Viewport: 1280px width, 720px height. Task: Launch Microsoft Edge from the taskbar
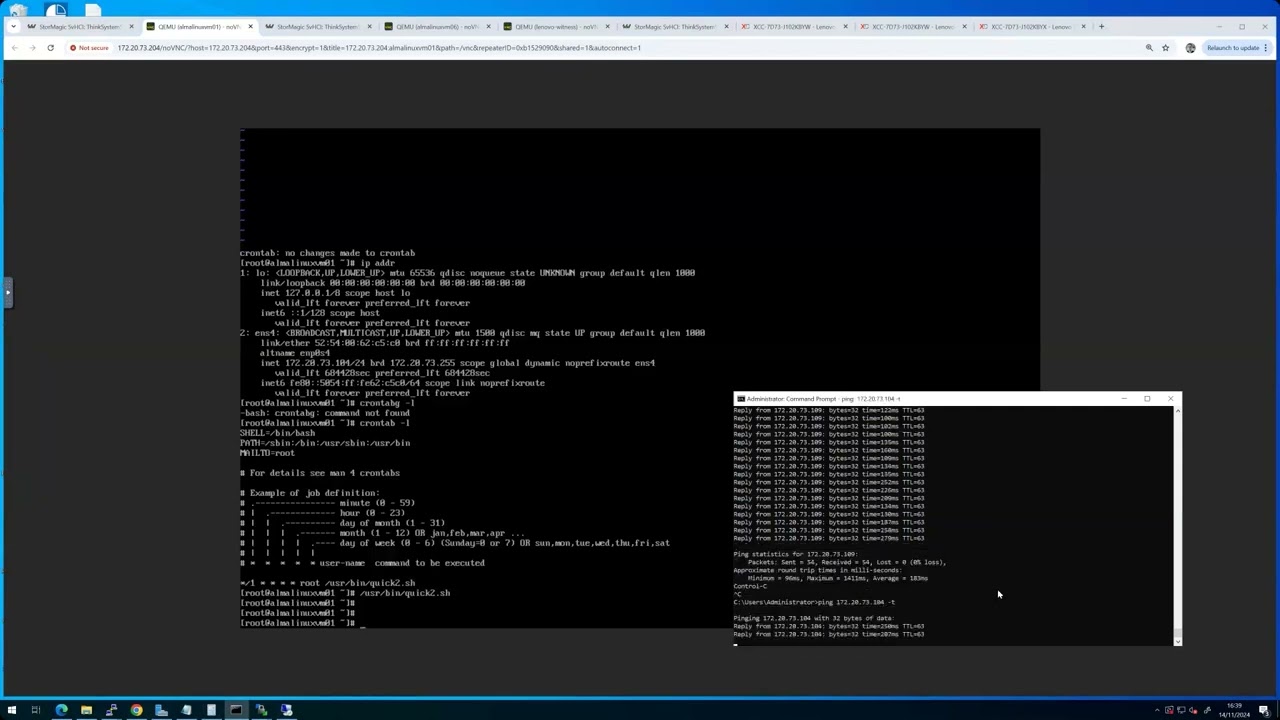coord(62,710)
